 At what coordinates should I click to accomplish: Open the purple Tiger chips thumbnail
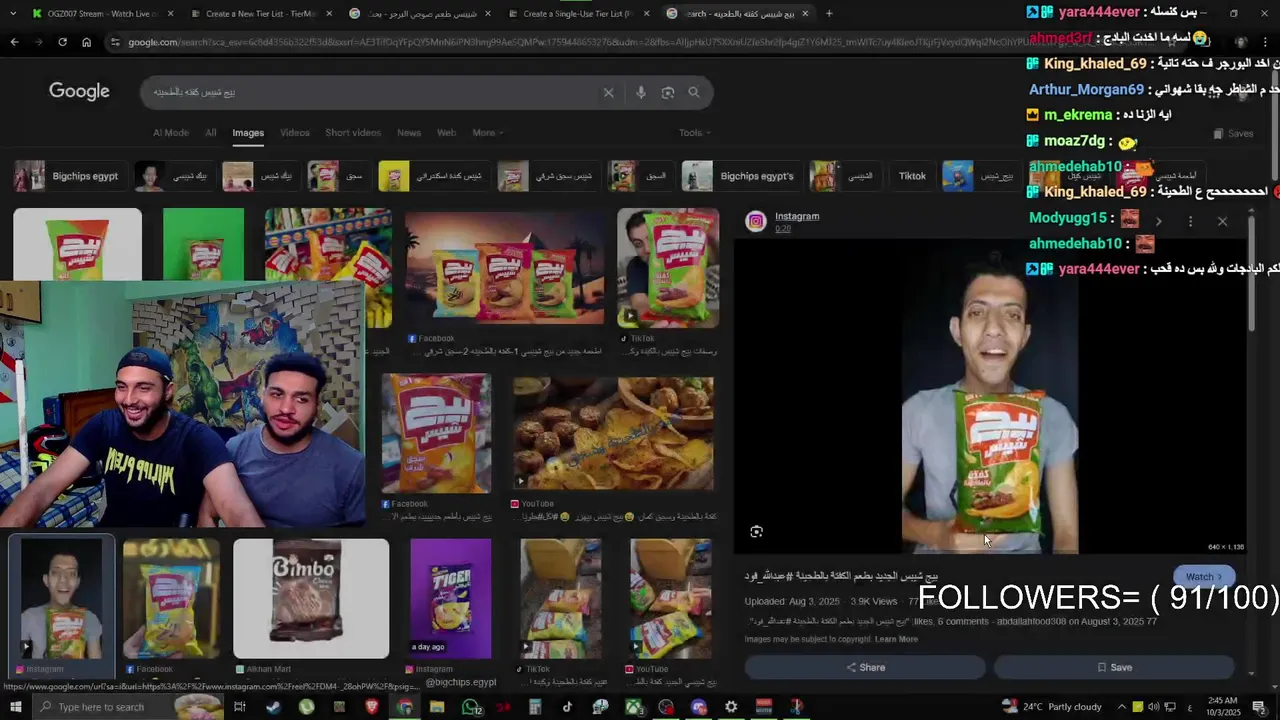click(x=450, y=599)
